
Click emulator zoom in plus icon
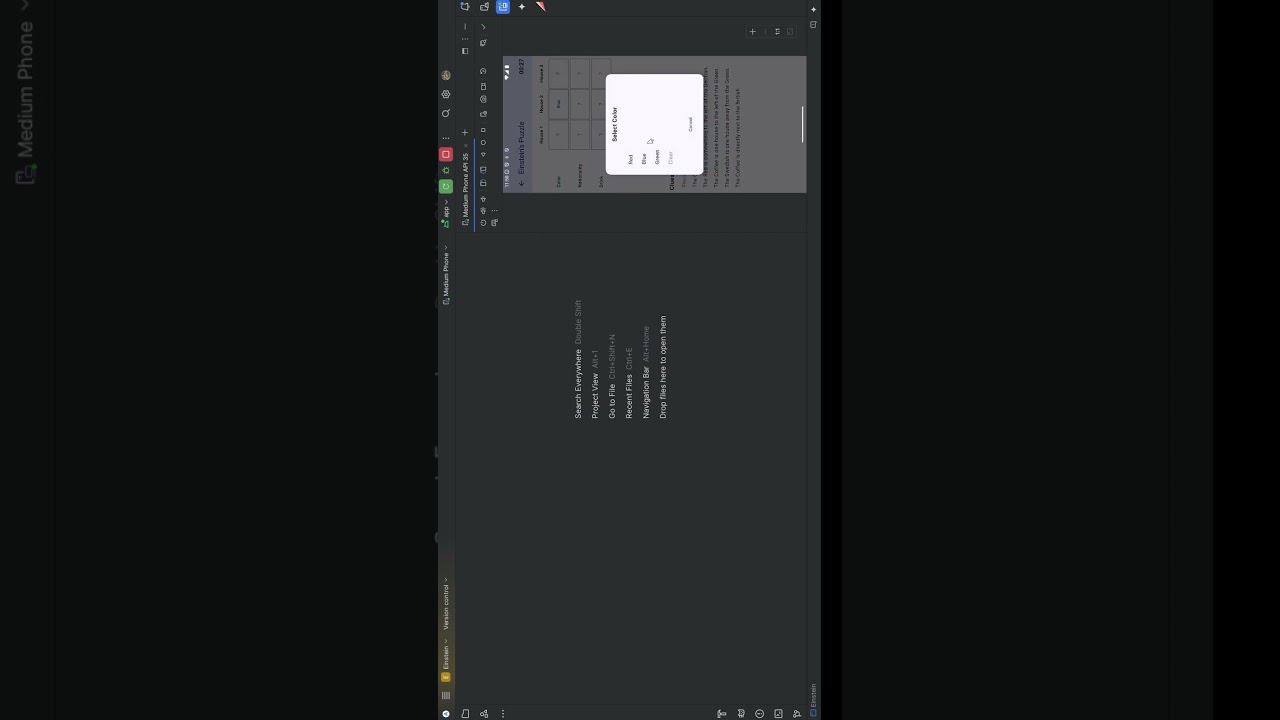tap(752, 31)
